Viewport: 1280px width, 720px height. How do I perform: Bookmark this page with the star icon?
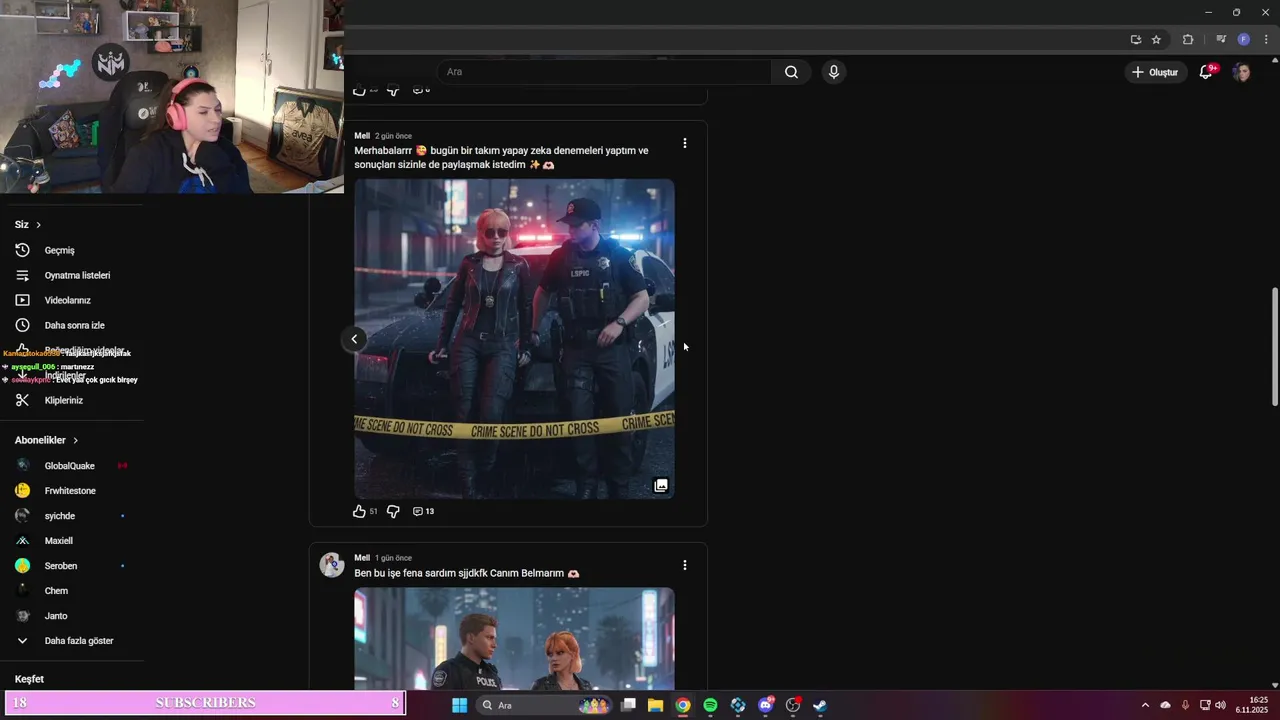pyautogui.click(x=1156, y=40)
